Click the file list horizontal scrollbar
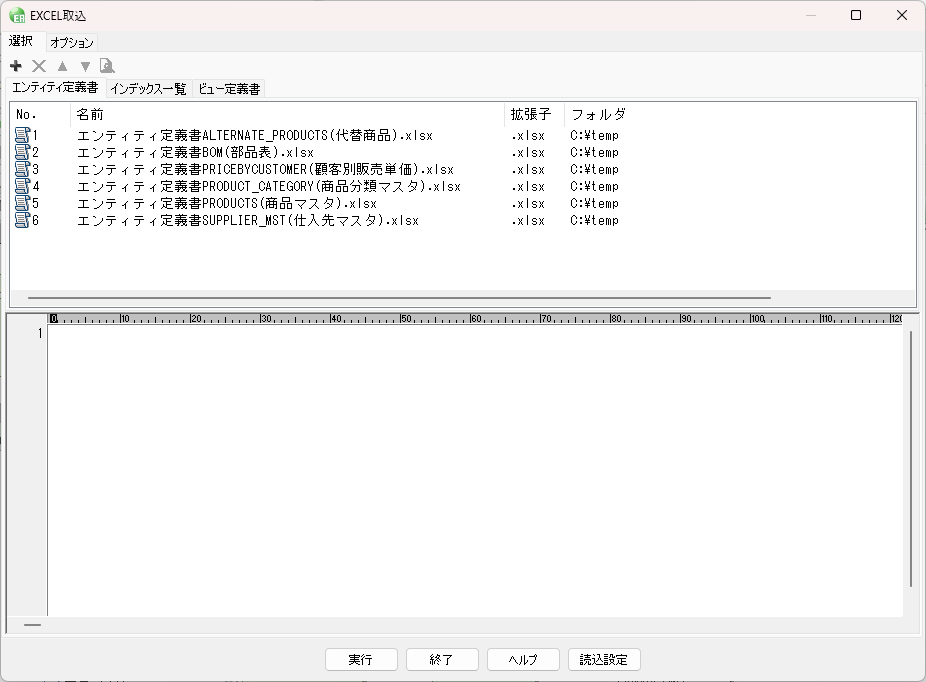This screenshot has width=926, height=682. (x=399, y=298)
